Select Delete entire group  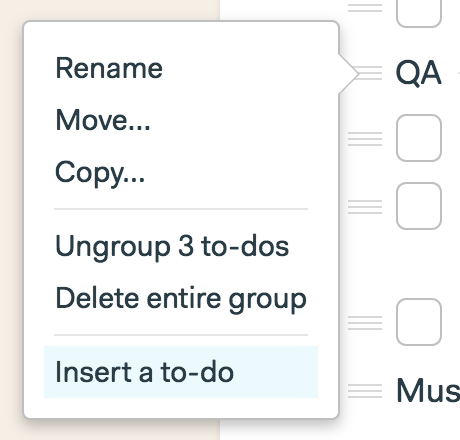(x=181, y=299)
